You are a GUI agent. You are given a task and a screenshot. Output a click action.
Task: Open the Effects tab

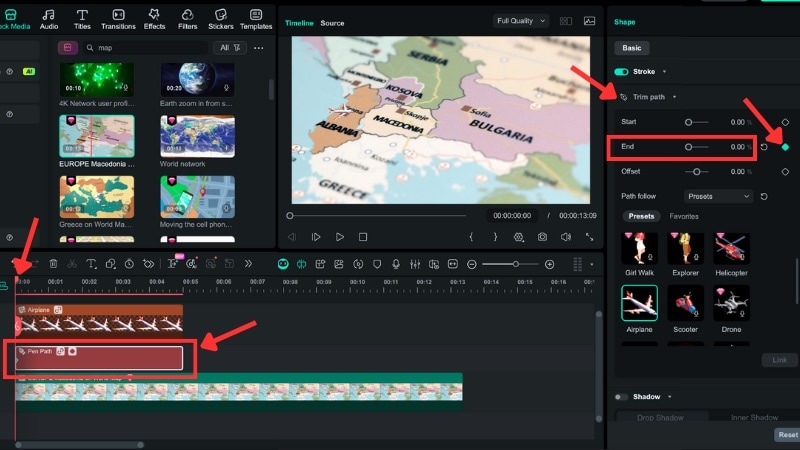154,19
